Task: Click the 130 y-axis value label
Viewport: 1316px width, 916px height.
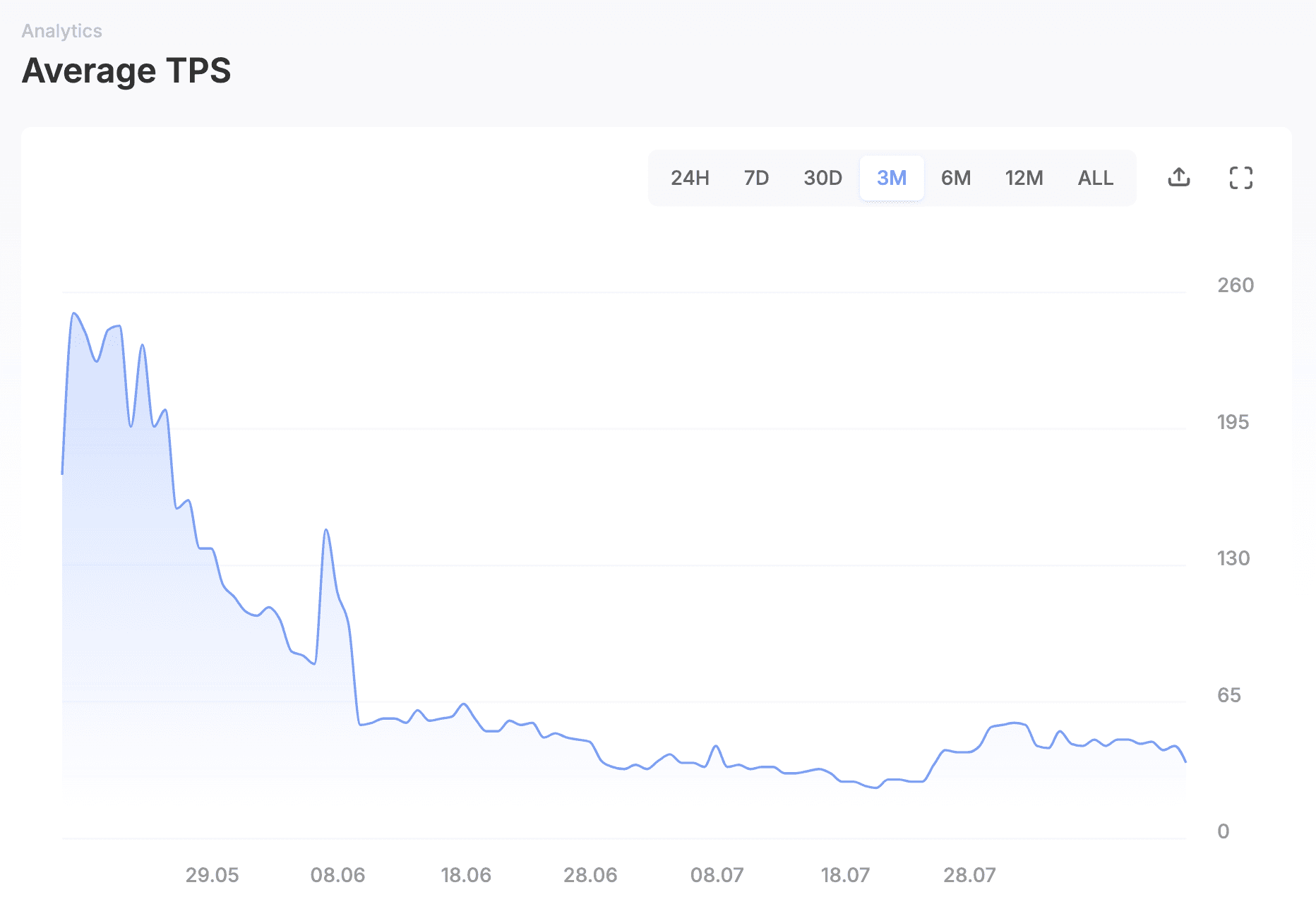Action: pos(1233,558)
